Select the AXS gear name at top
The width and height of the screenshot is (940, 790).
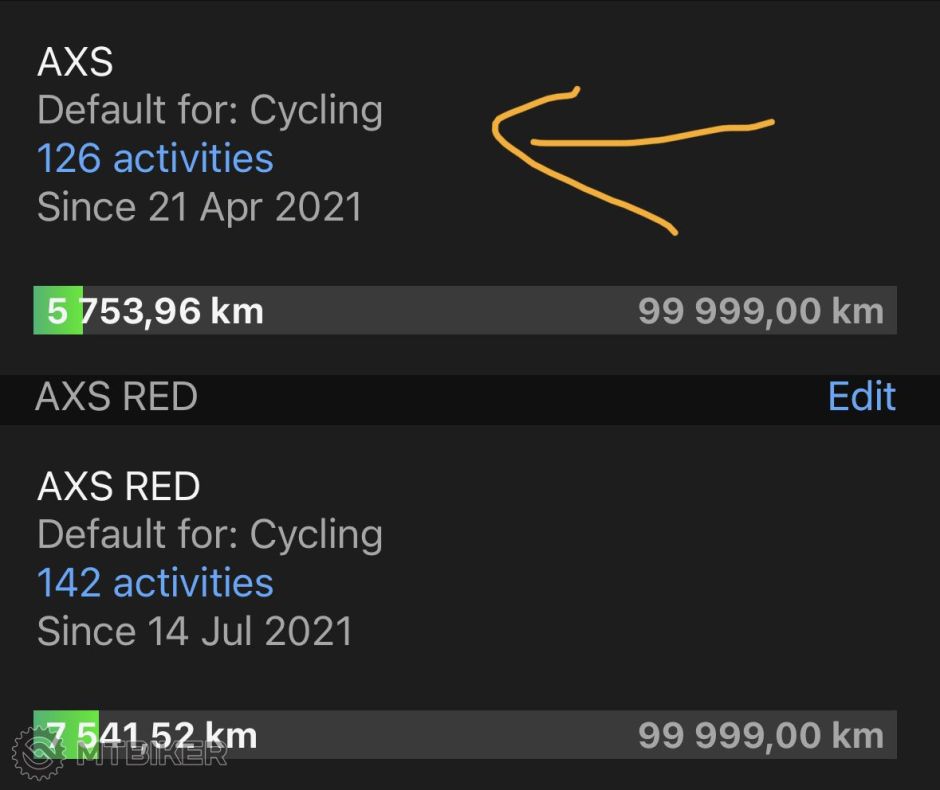tap(75, 63)
